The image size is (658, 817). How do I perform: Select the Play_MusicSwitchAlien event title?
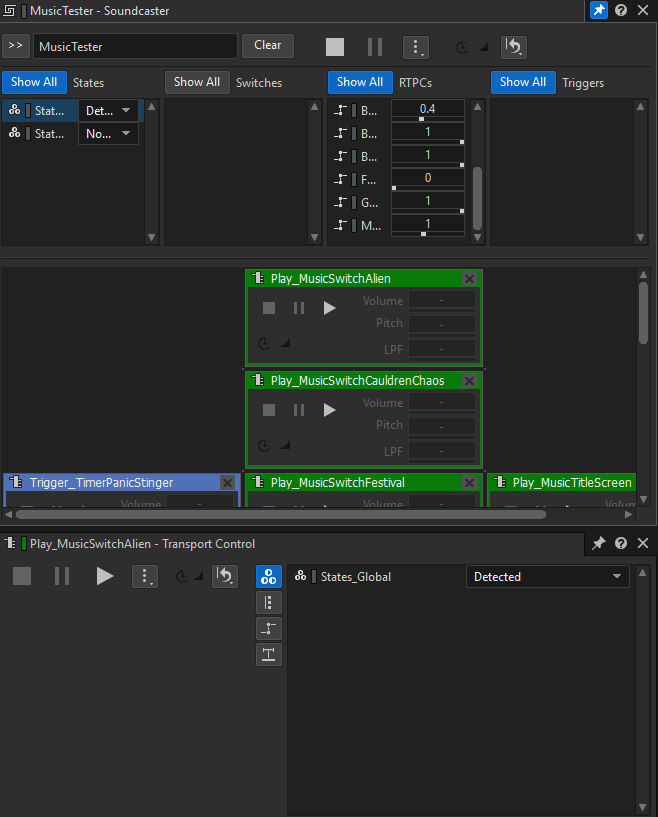coord(330,279)
